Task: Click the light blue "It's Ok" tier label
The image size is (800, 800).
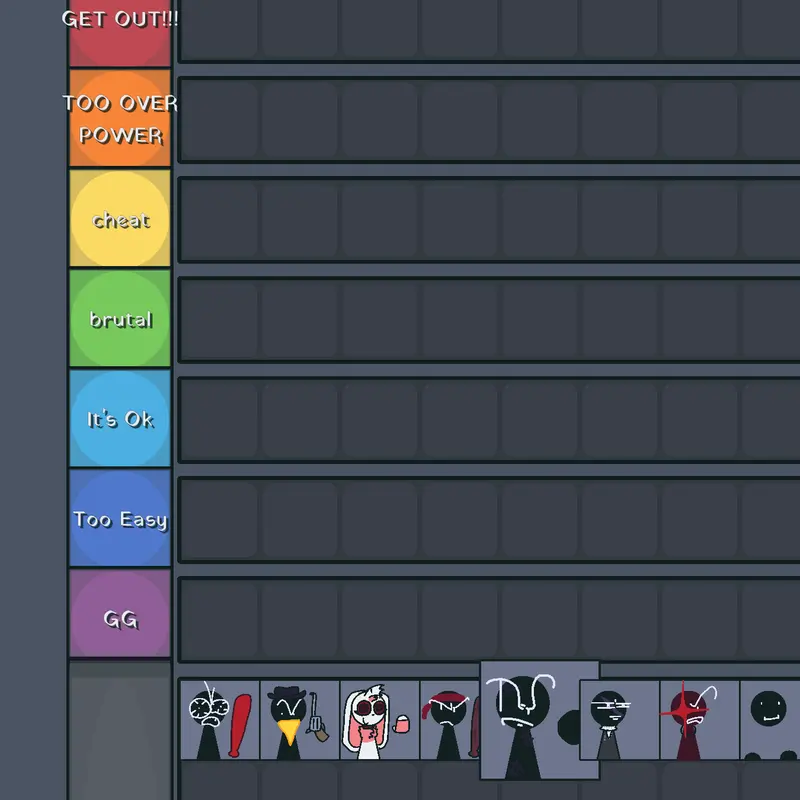Action: pyautogui.click(x=120, y=418)
